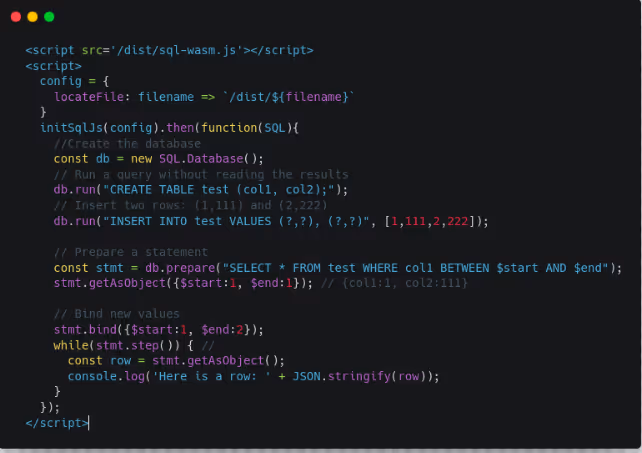The image size is (642, 453).
Task: Click the CREATE TABLE test line
Action: [201, 190]
